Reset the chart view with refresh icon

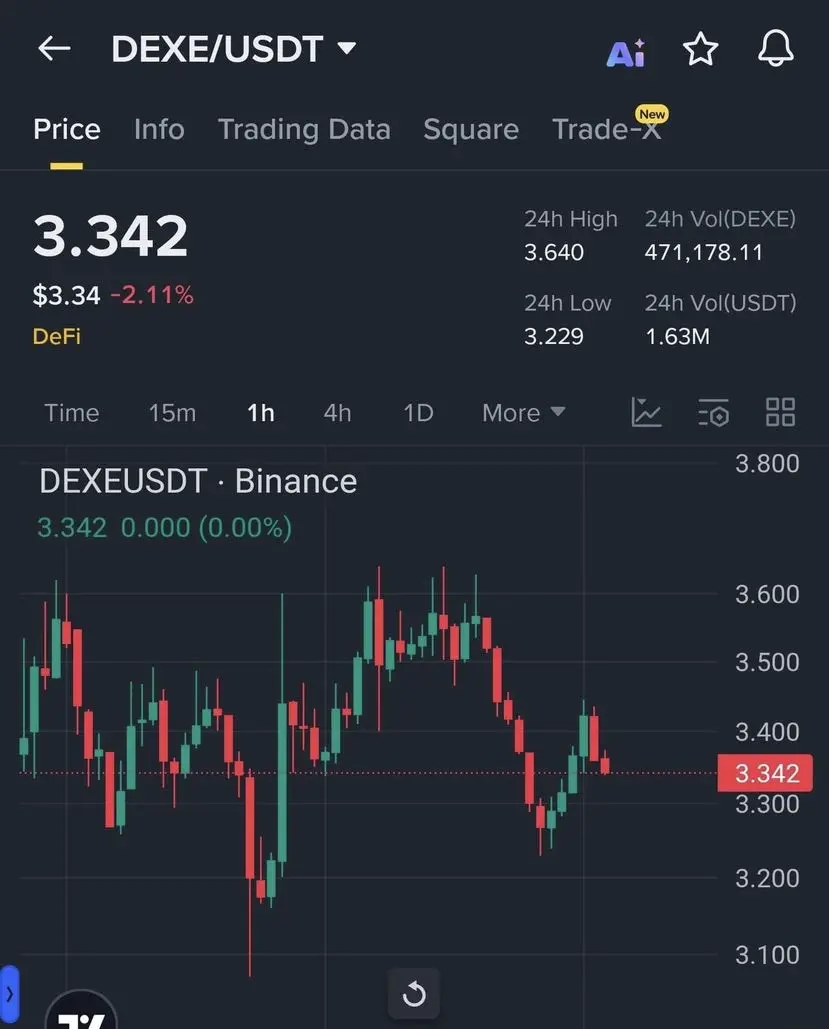coord(414,994)
